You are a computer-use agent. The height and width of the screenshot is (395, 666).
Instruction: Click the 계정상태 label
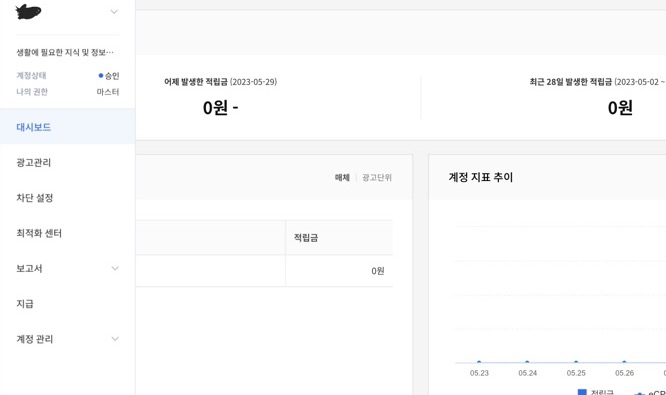[x=31, y=75]
